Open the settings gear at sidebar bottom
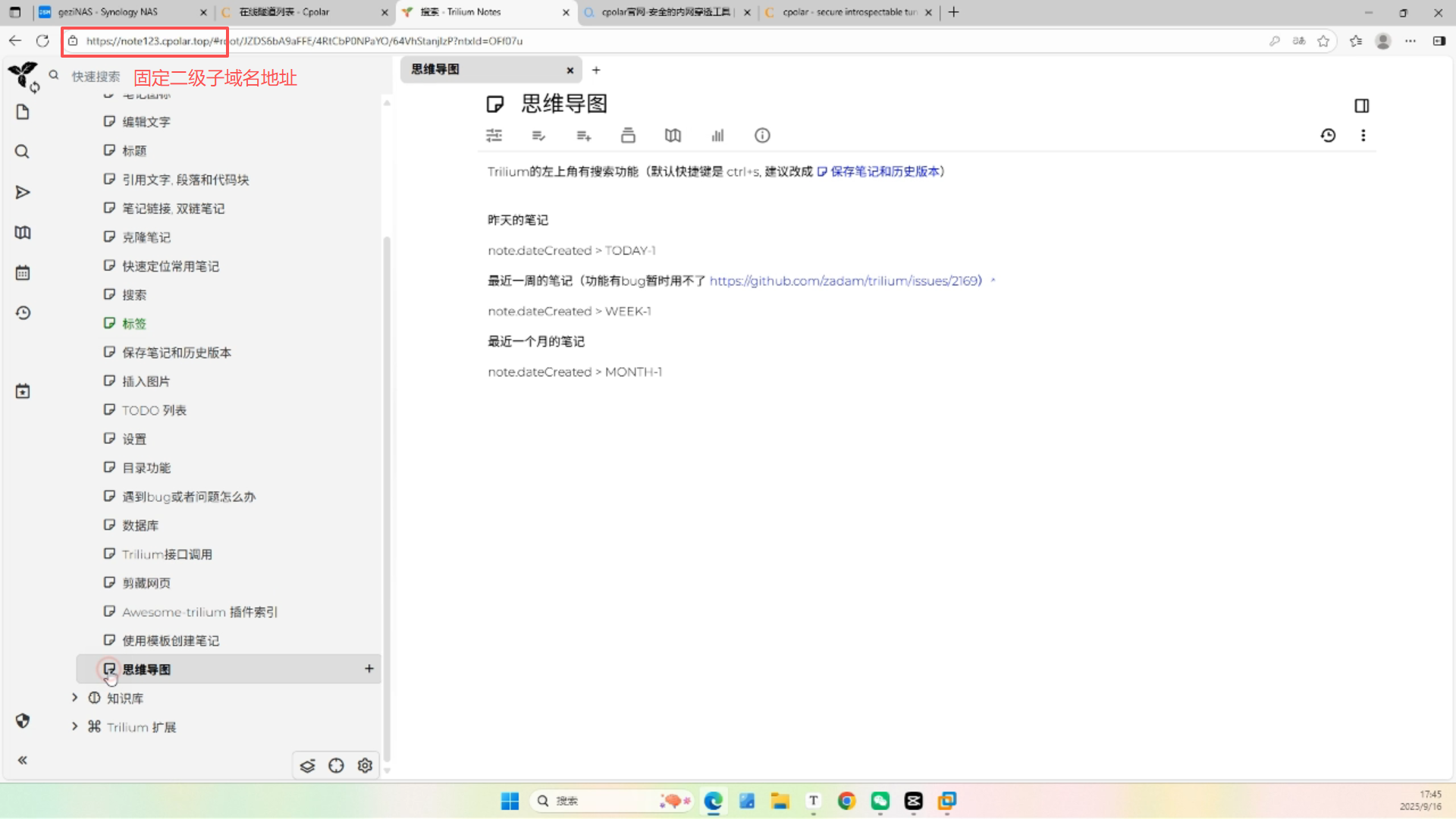This screenshot has height=819, width=1456. (365, 765)
